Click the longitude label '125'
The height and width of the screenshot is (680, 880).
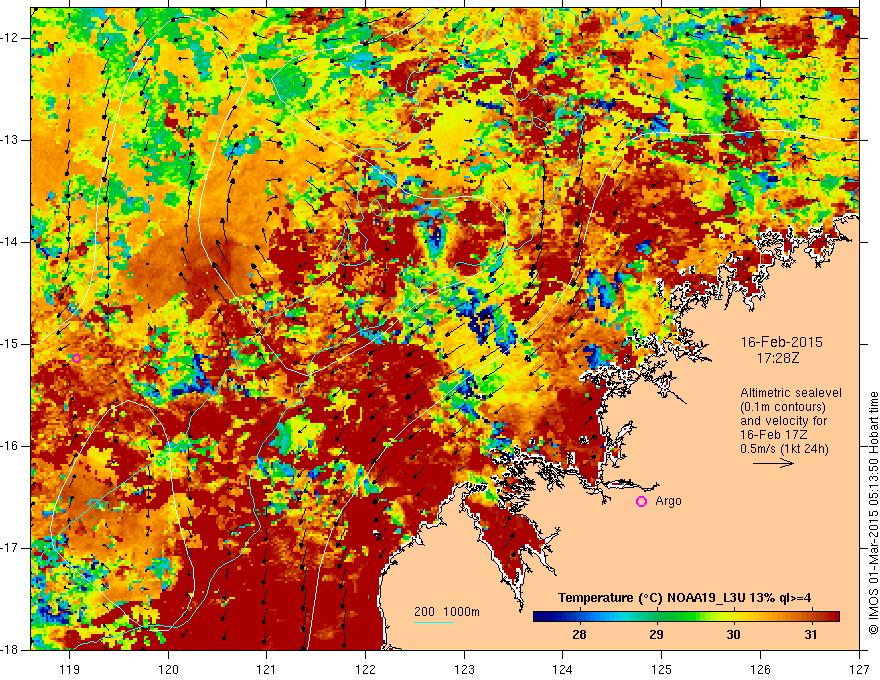[x=662, y=669]
